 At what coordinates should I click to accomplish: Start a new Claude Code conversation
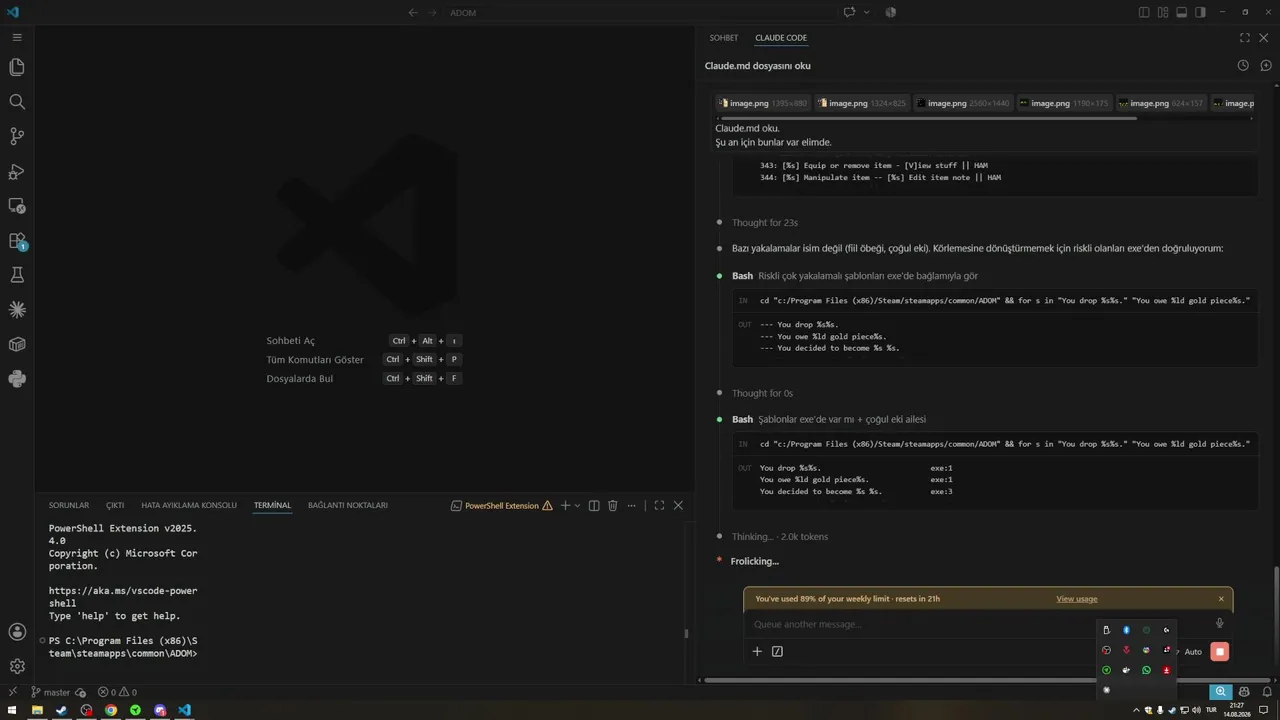pyautogui.click(x=1265, y=65)
